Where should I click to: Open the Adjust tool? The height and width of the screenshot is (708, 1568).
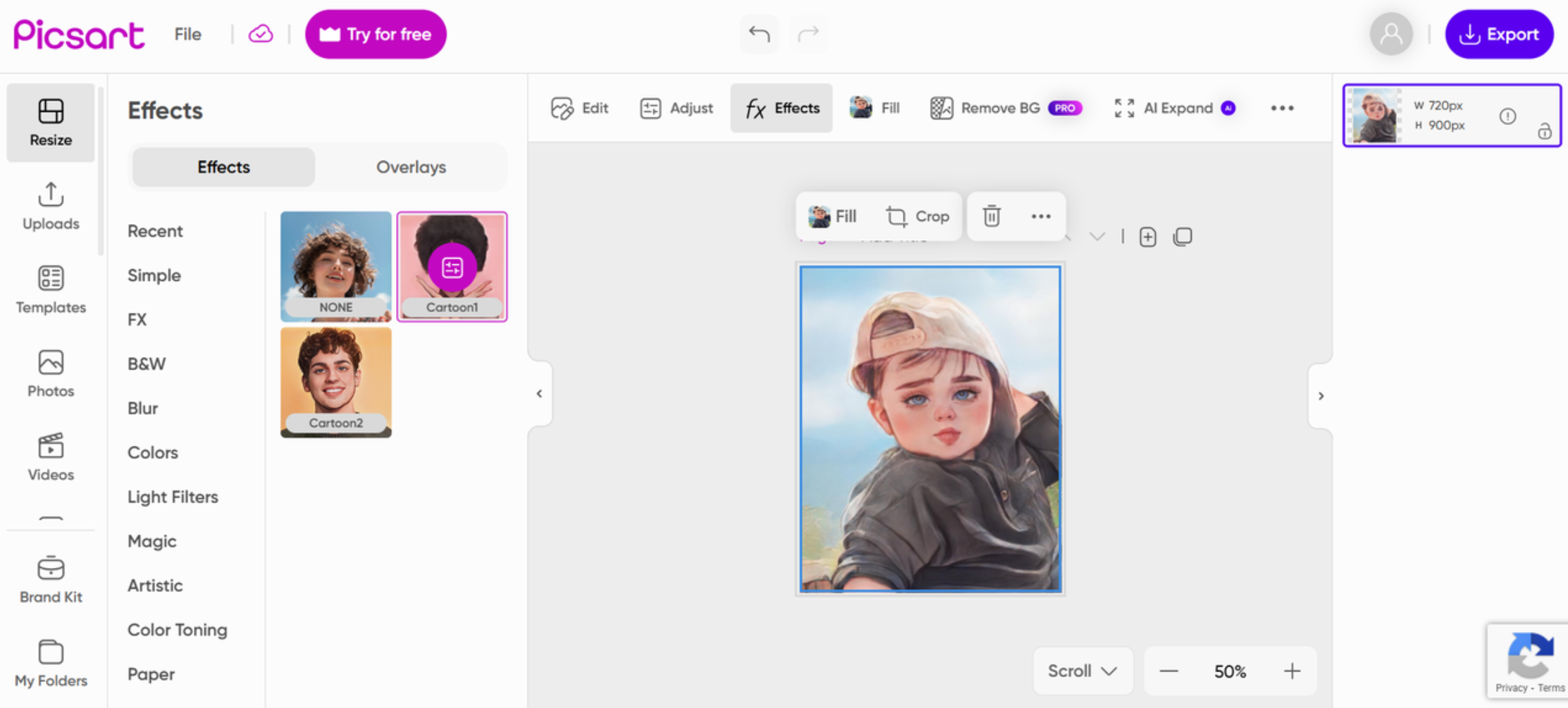[x=677, y=108]
